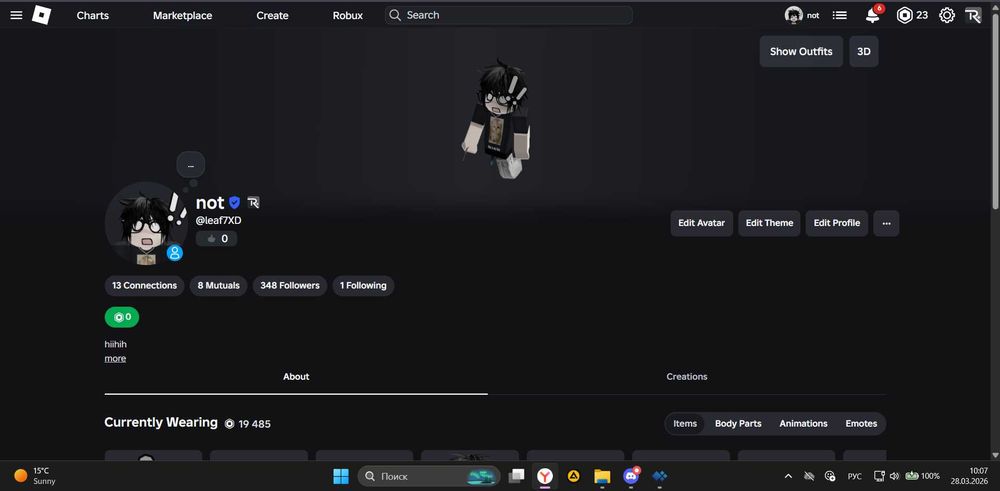1000x491 pixels.
Task: Open the Robux page in navbar
Action: [348, 15]
